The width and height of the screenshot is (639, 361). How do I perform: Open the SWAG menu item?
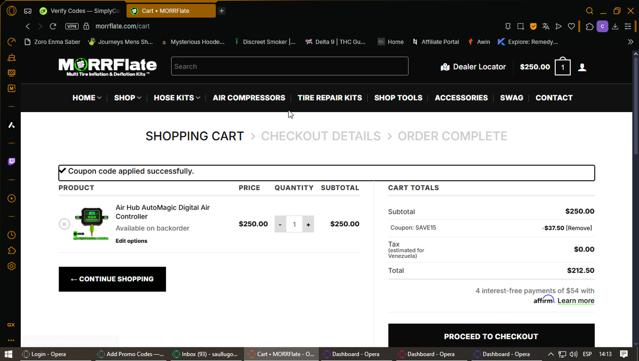tap(511, 98)
